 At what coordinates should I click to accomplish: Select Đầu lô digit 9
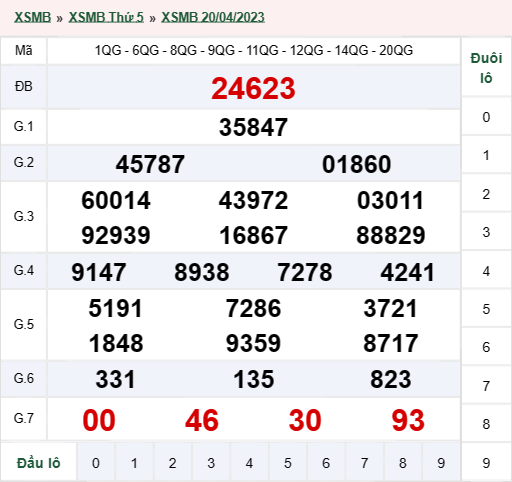tap(441, 463)
